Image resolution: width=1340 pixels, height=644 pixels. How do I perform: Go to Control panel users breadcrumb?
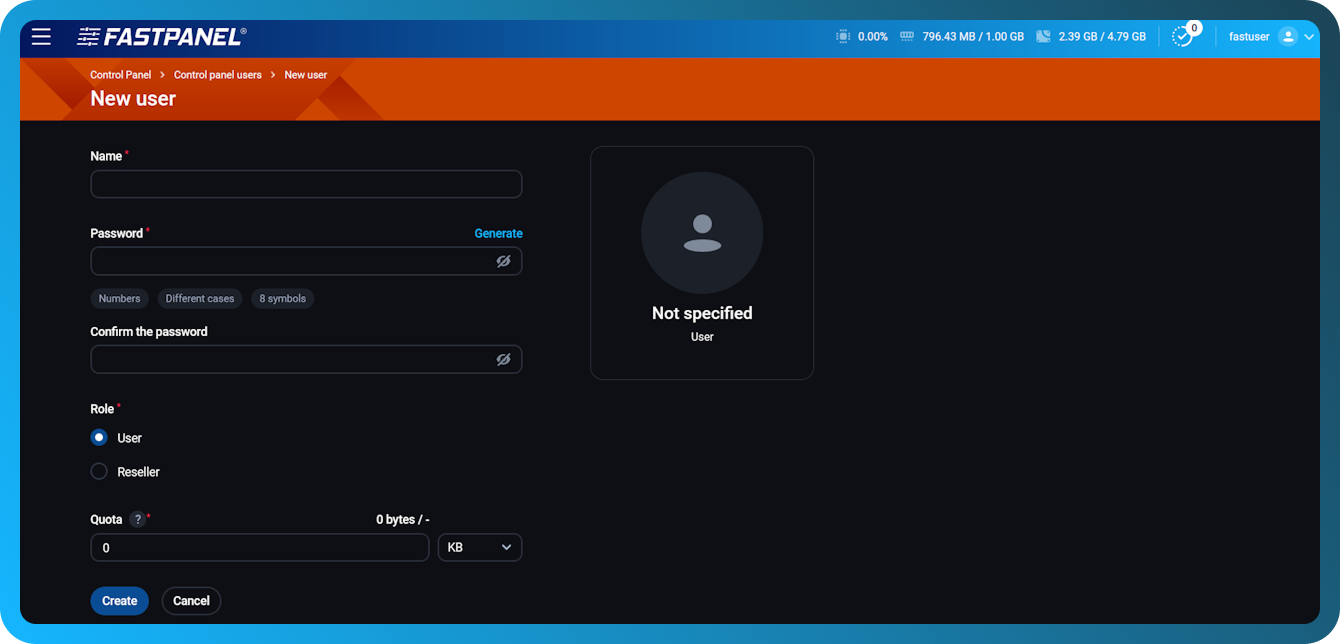click(218, 74)
